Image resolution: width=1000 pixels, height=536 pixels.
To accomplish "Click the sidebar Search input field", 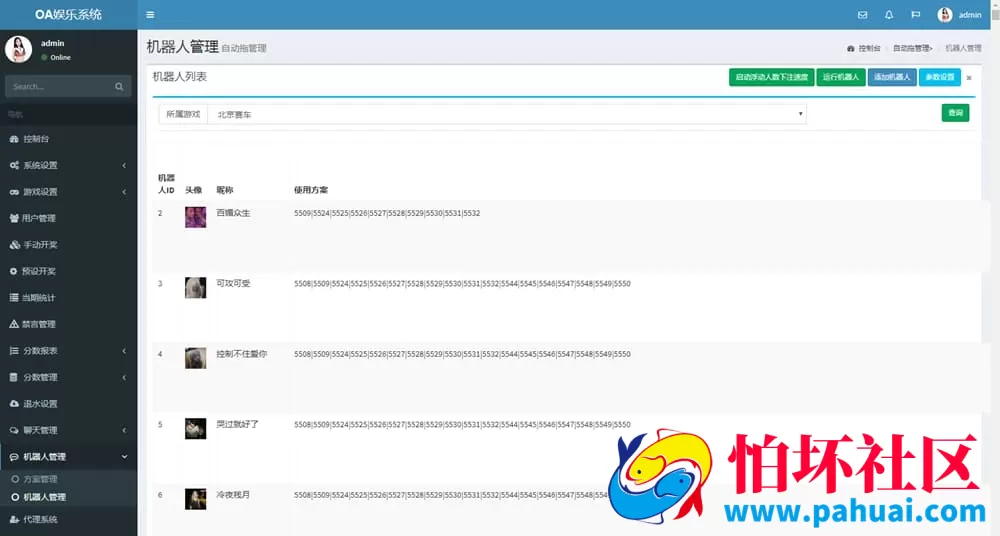I will coord(60,87).
